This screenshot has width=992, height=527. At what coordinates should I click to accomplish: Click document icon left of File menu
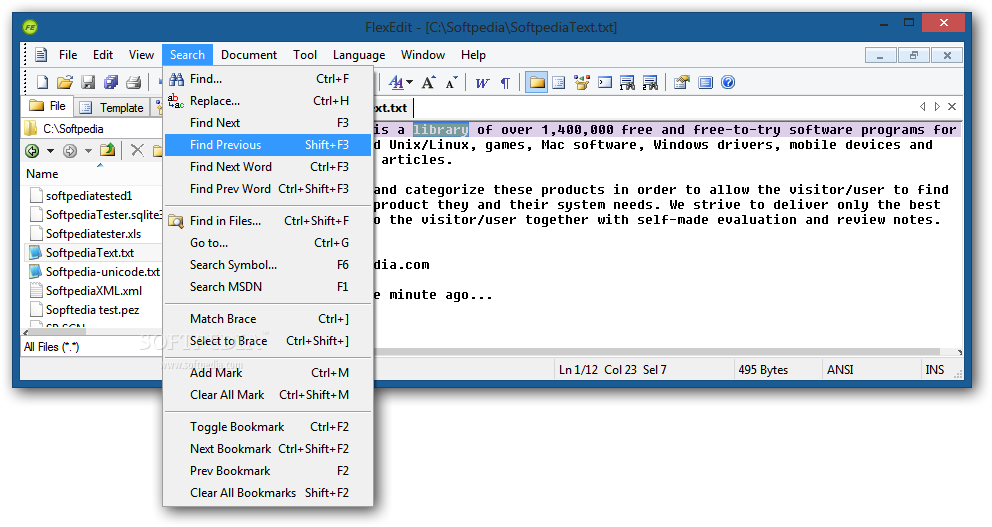(41, 54)
